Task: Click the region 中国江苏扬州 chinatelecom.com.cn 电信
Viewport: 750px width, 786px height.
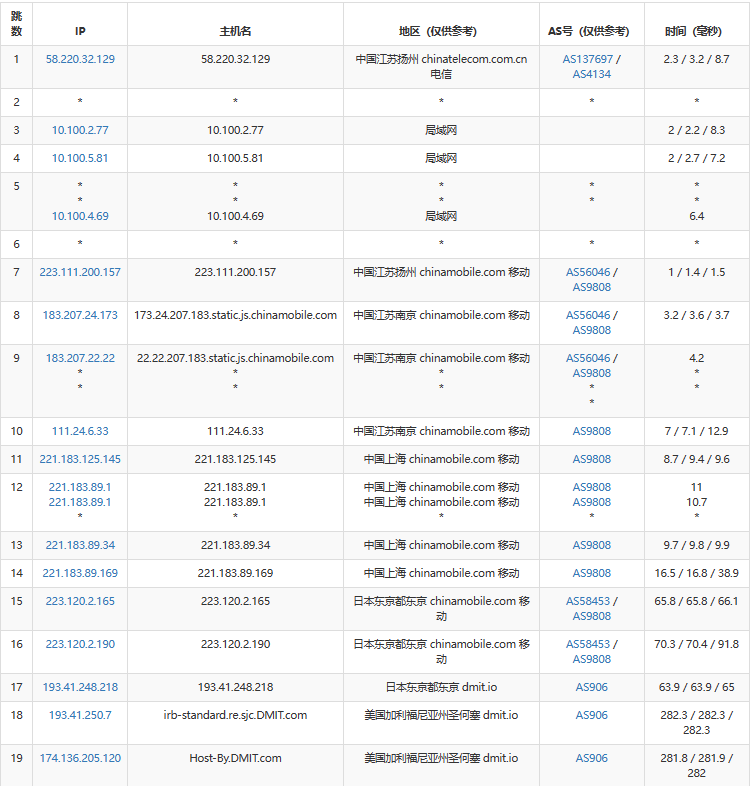Action: [x=441, y=67]
